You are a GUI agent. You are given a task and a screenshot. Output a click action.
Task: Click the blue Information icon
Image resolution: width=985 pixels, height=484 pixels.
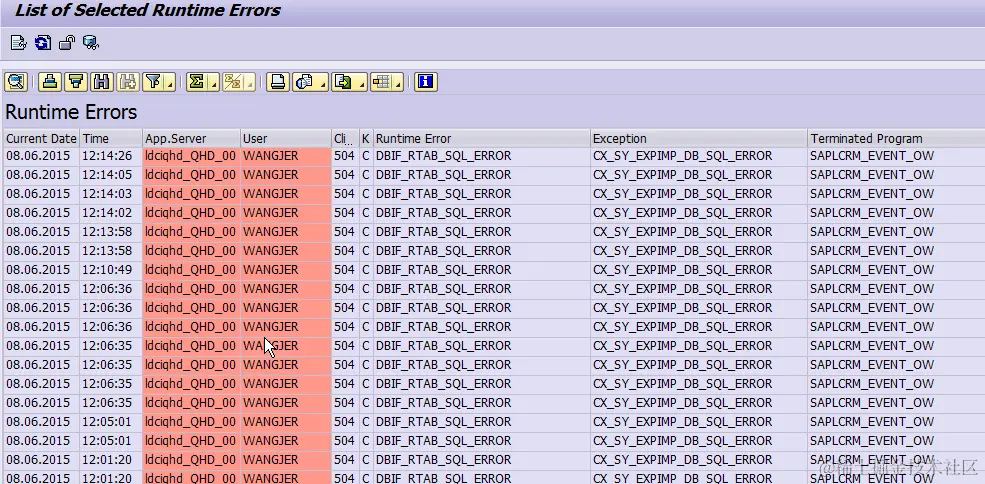click(x=425, y=82)
